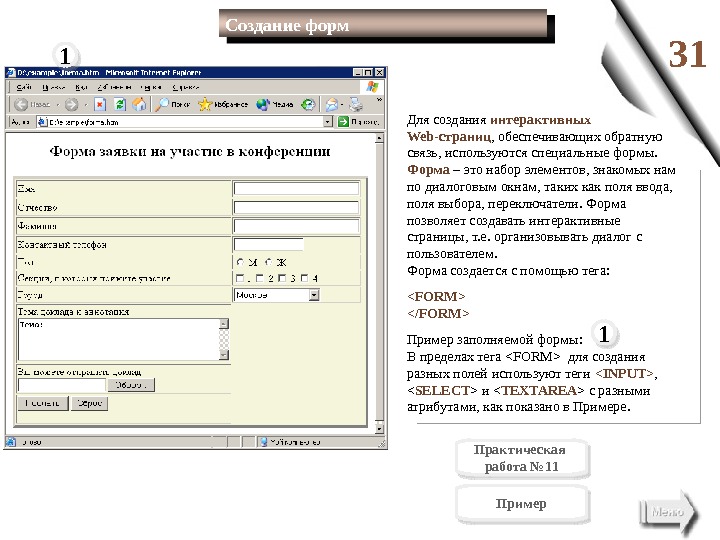This screenshot has height=540, width=720.
Task: Click the History icon in IE toolbar
Action: (x=308, y=105)
